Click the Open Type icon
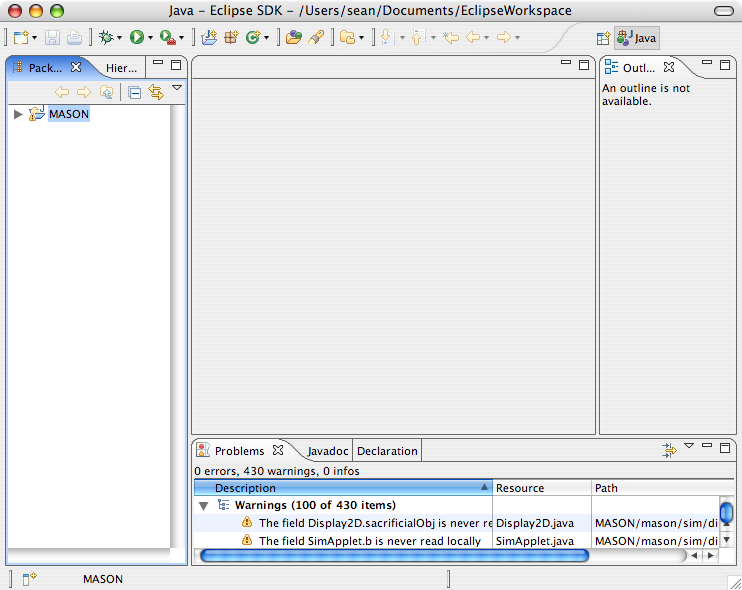 [x=293, y=37]
